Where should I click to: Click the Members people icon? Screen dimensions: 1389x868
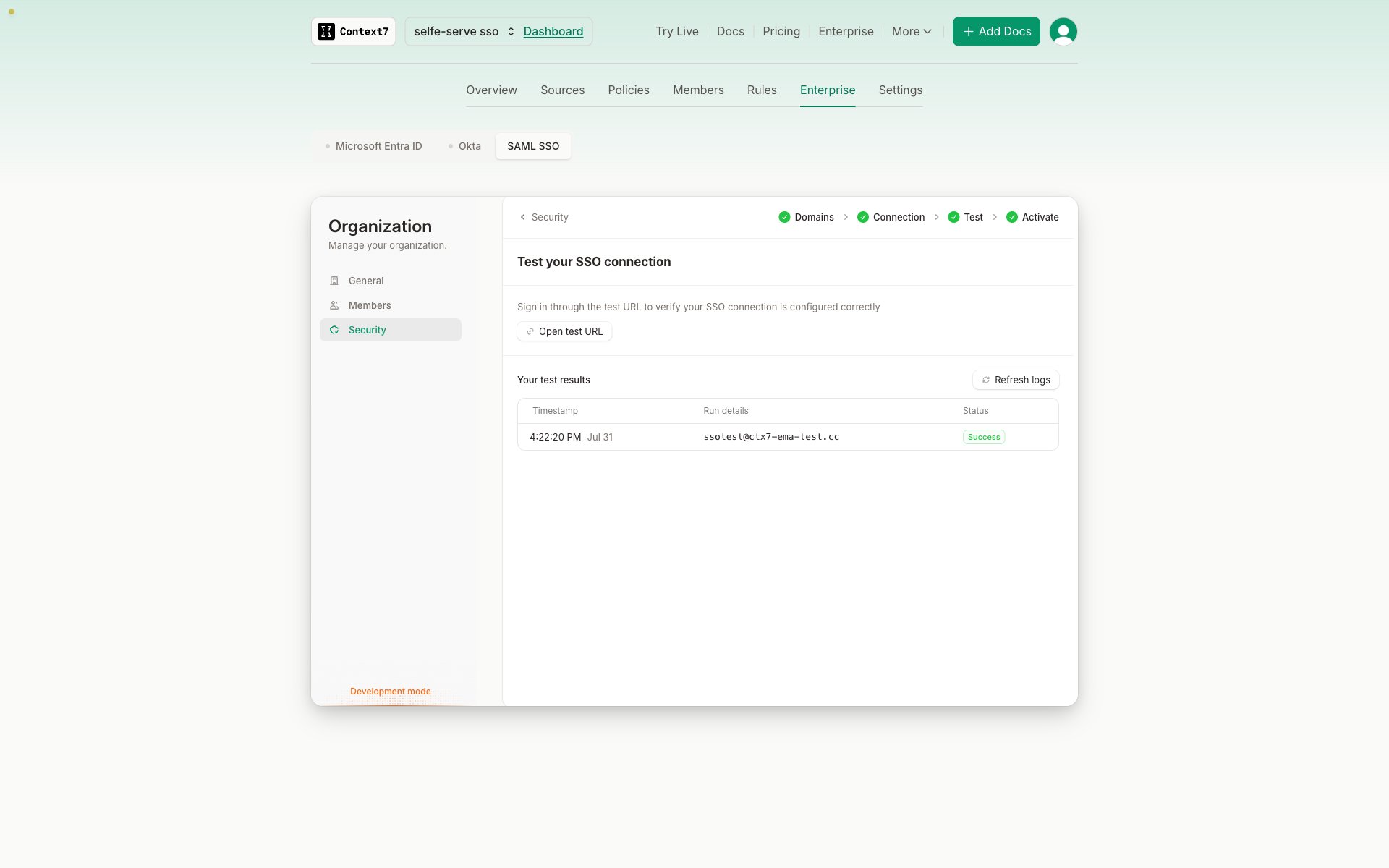[x=334, y=305]
